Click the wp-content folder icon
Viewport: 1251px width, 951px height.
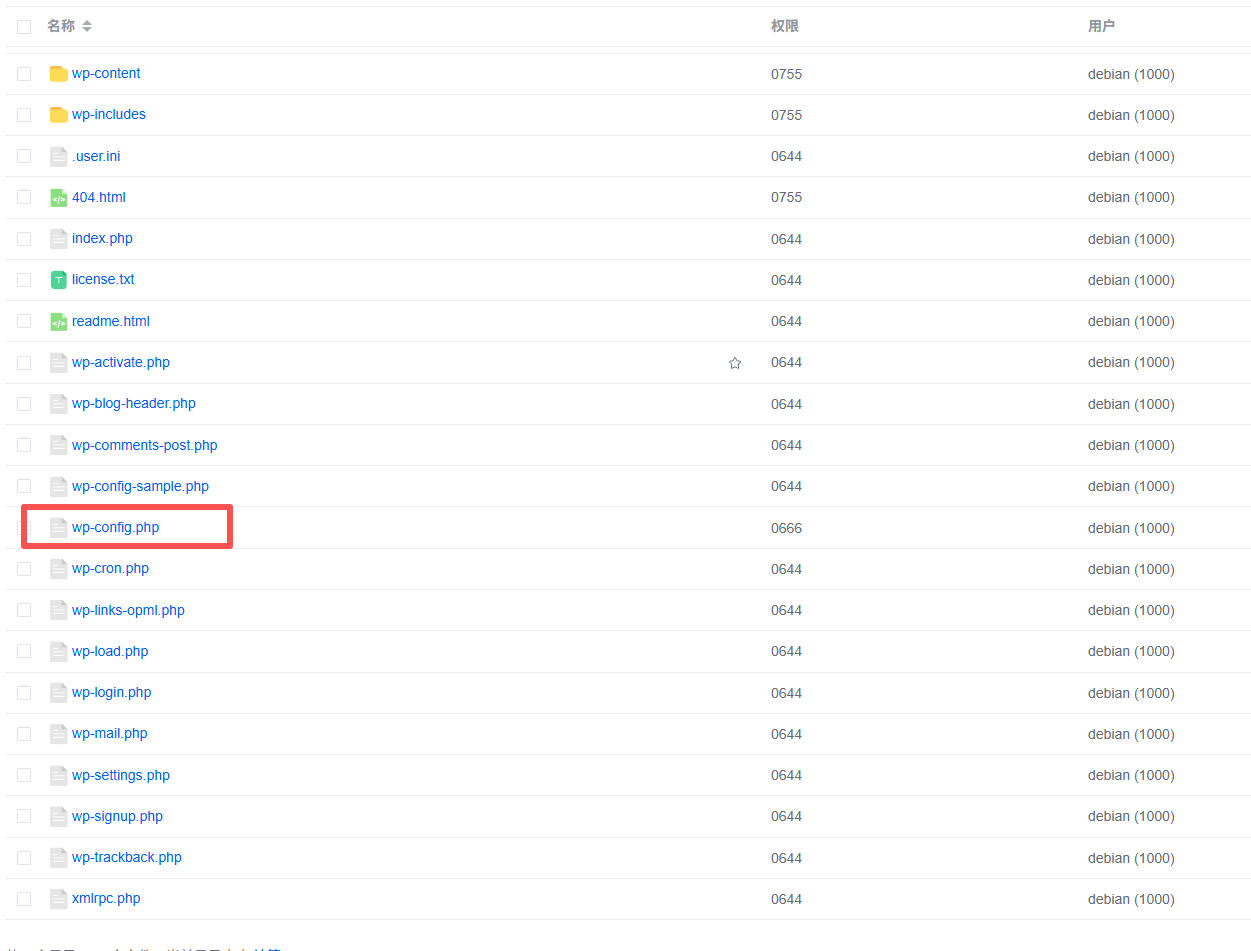click(59, 74)
